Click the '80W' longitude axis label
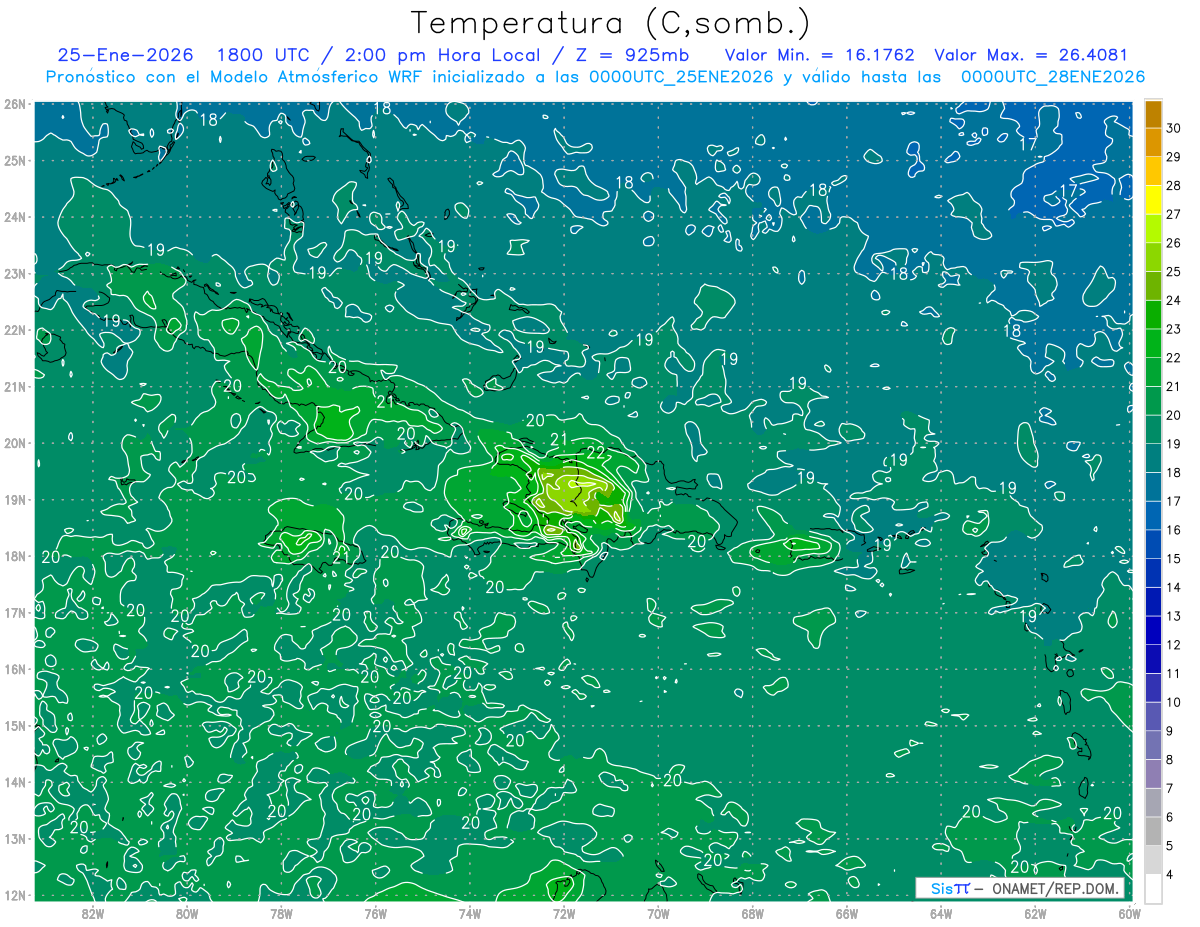 [187, 912]
